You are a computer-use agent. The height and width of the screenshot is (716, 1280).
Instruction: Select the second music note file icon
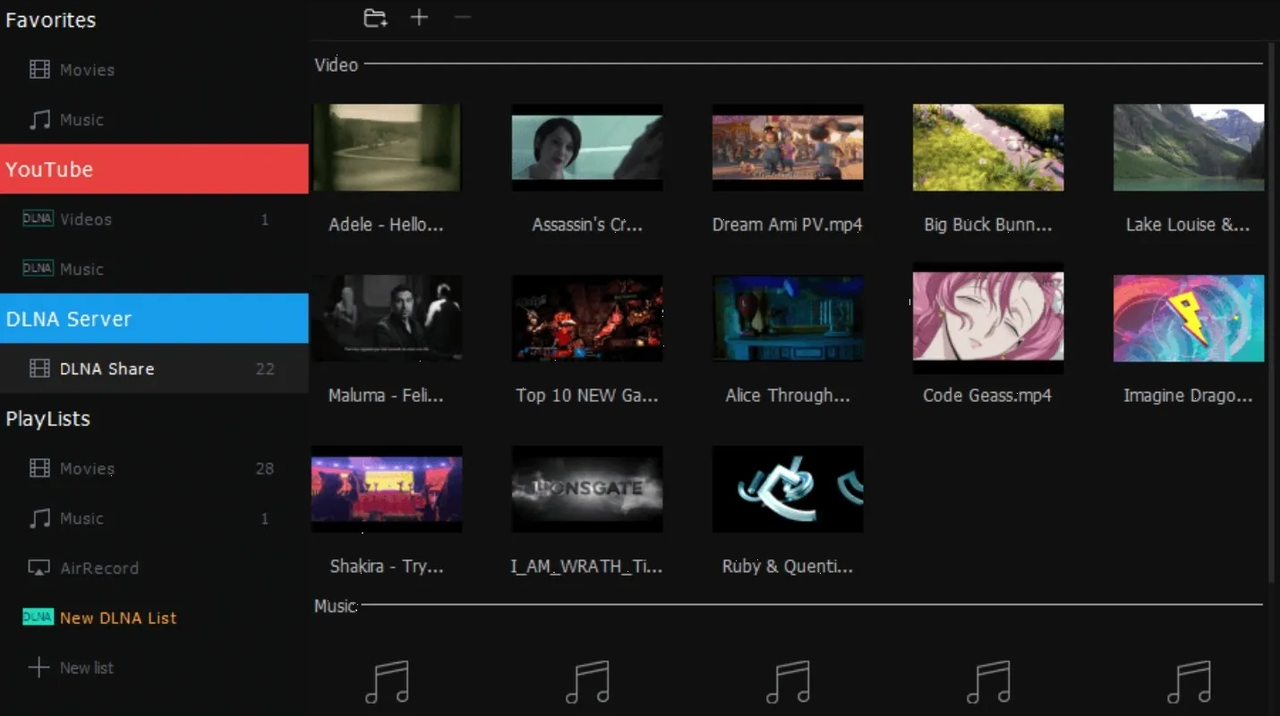coord(587,682)
